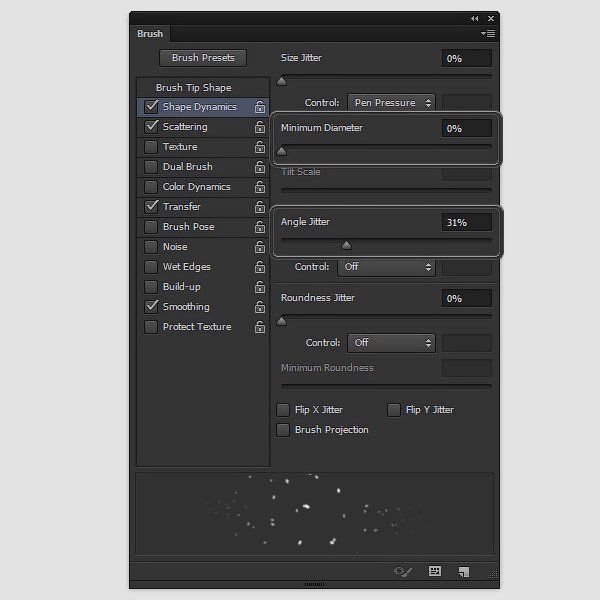Uncheck the Smoothing checkbox

click(x=151, y=307)
